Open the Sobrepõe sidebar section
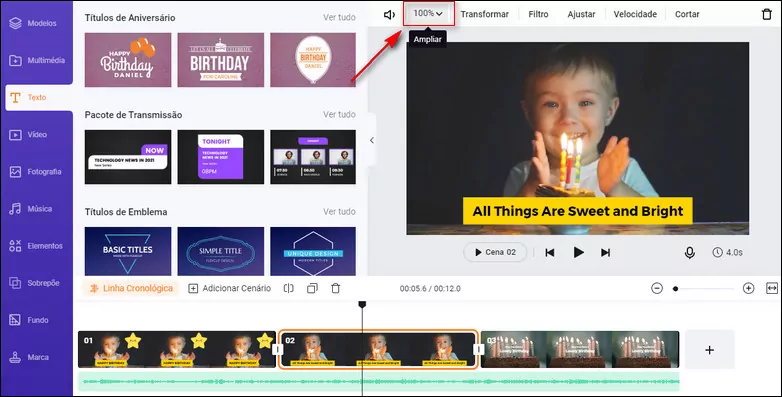The width and height of the screenshot is (782, 397). pyautogui.click(x=34, y=283)
